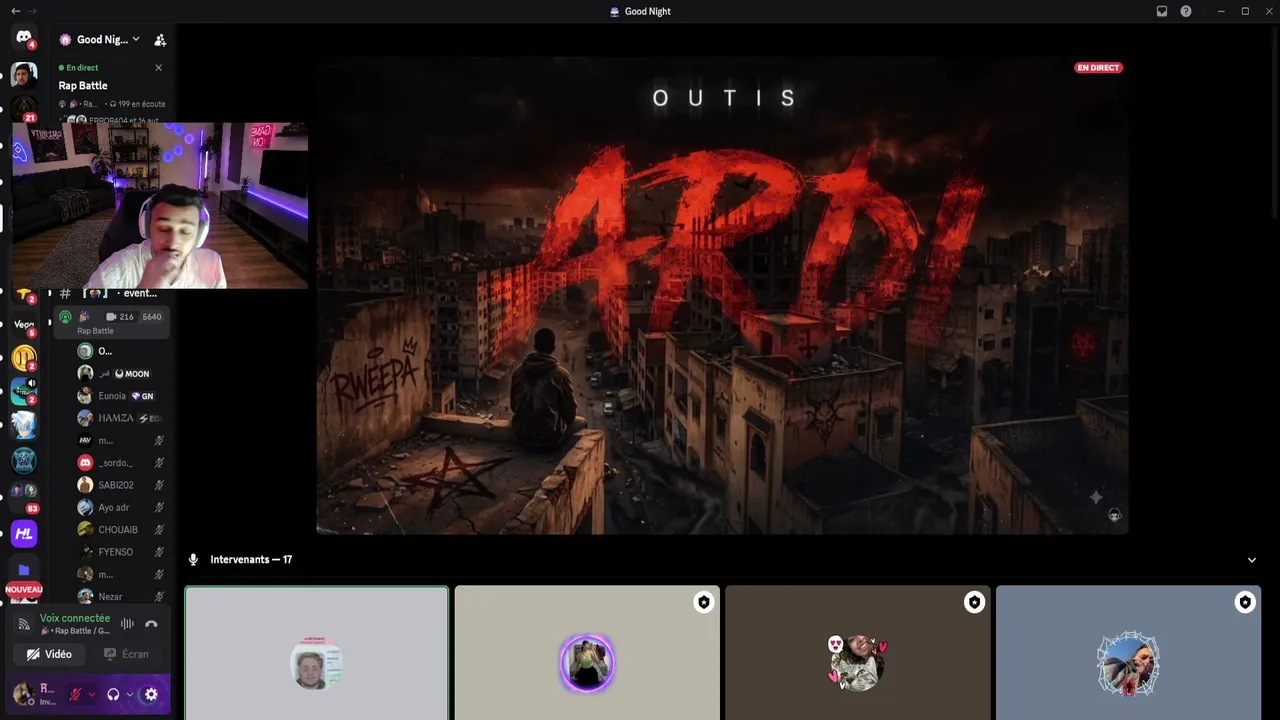Open the HL purple server icon

24,534
